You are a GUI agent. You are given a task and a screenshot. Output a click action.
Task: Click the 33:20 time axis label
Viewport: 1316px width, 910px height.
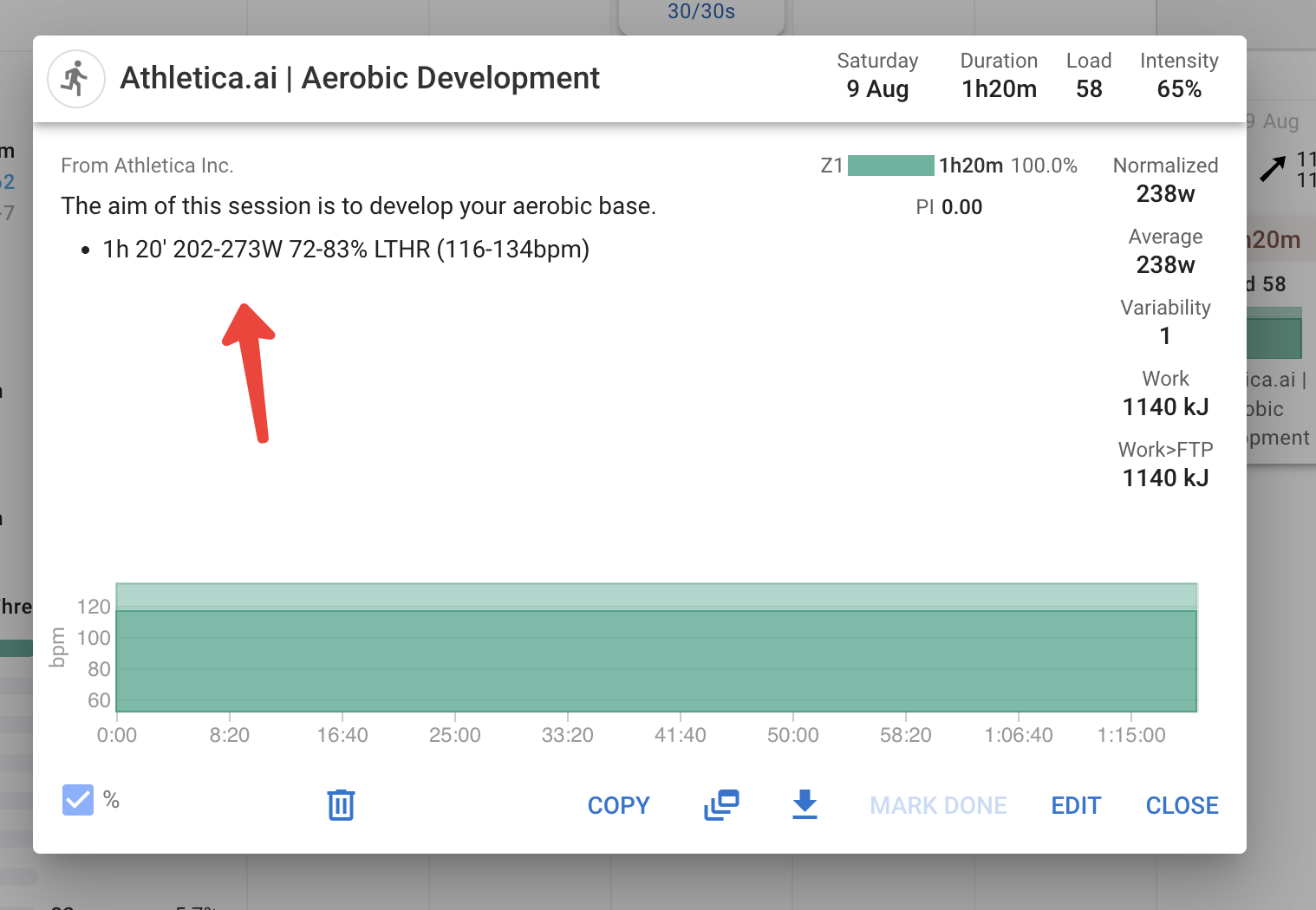pyautogui.click(x=567, y=735)
